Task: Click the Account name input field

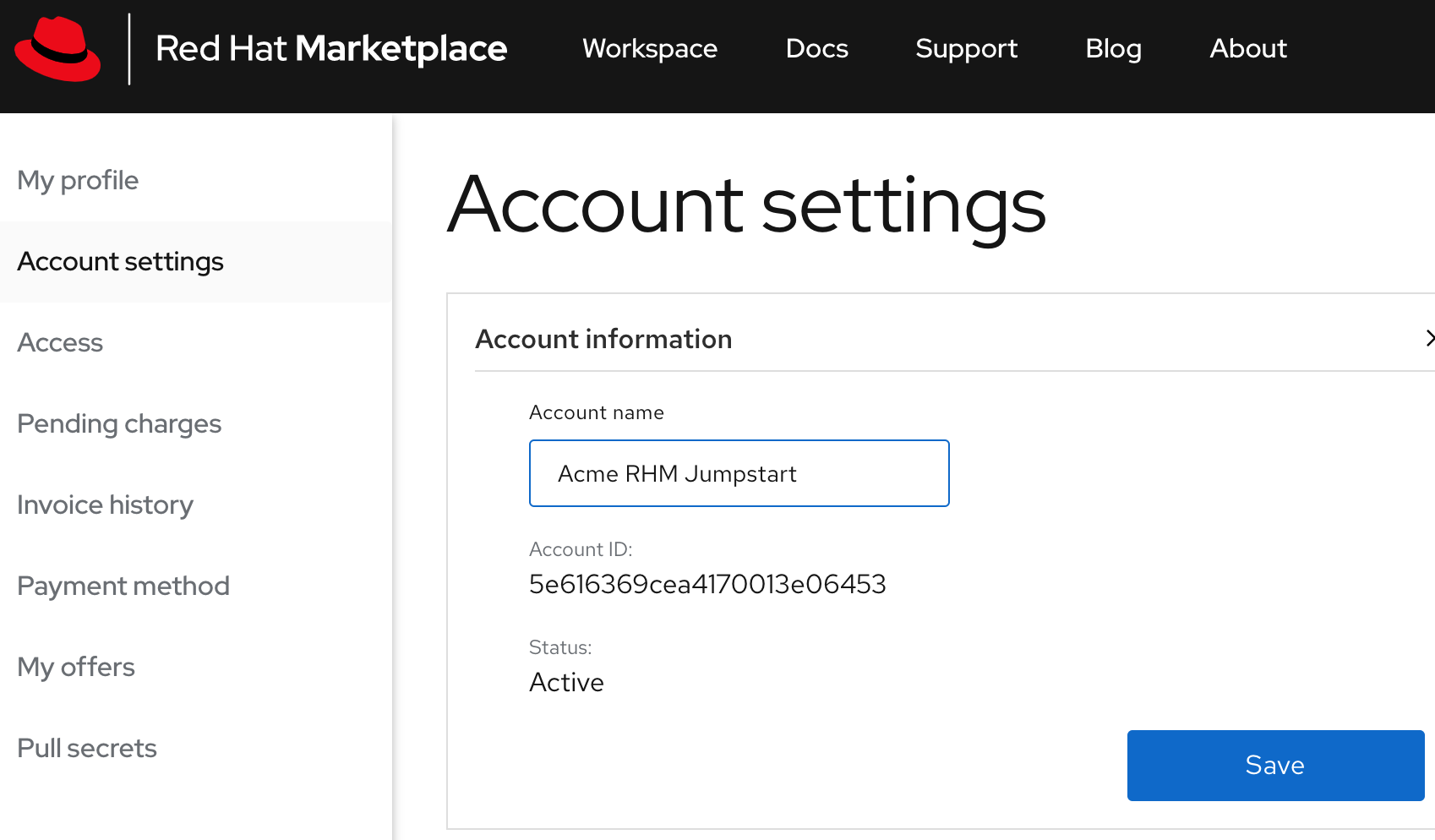Action: [x=739, y=473]
